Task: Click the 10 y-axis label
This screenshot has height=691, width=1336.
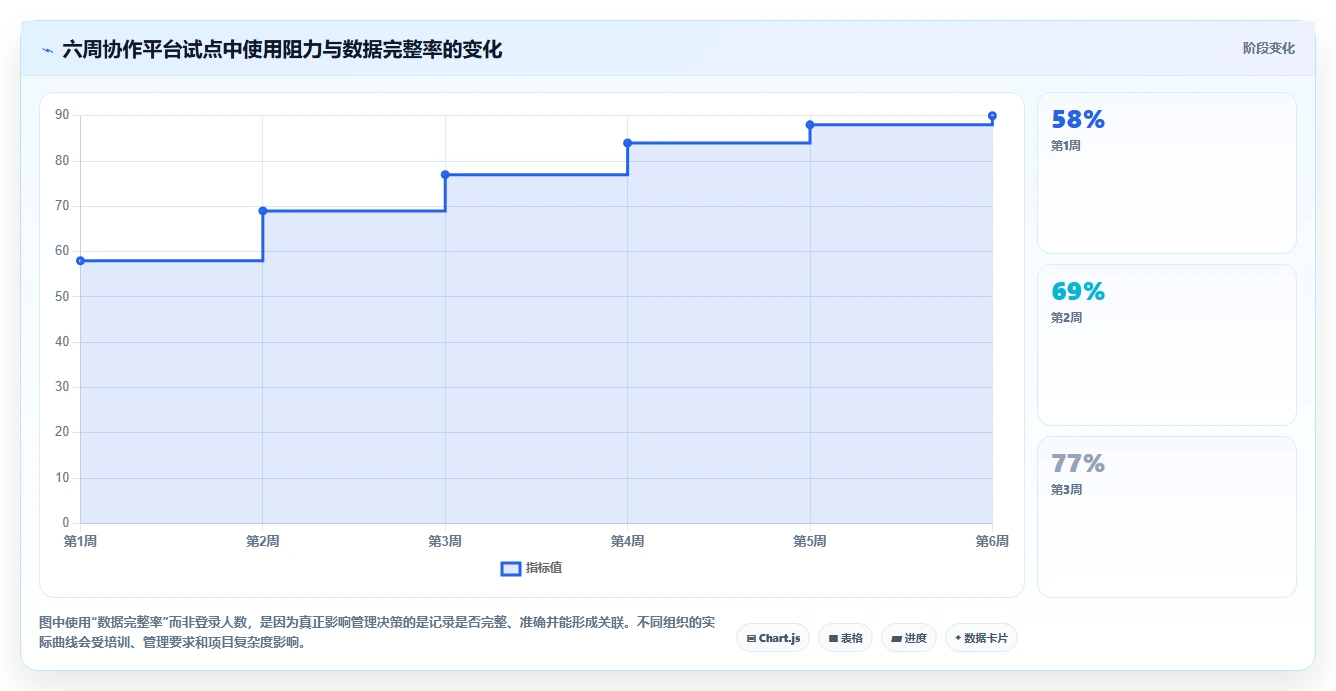Action: point(62,478)
